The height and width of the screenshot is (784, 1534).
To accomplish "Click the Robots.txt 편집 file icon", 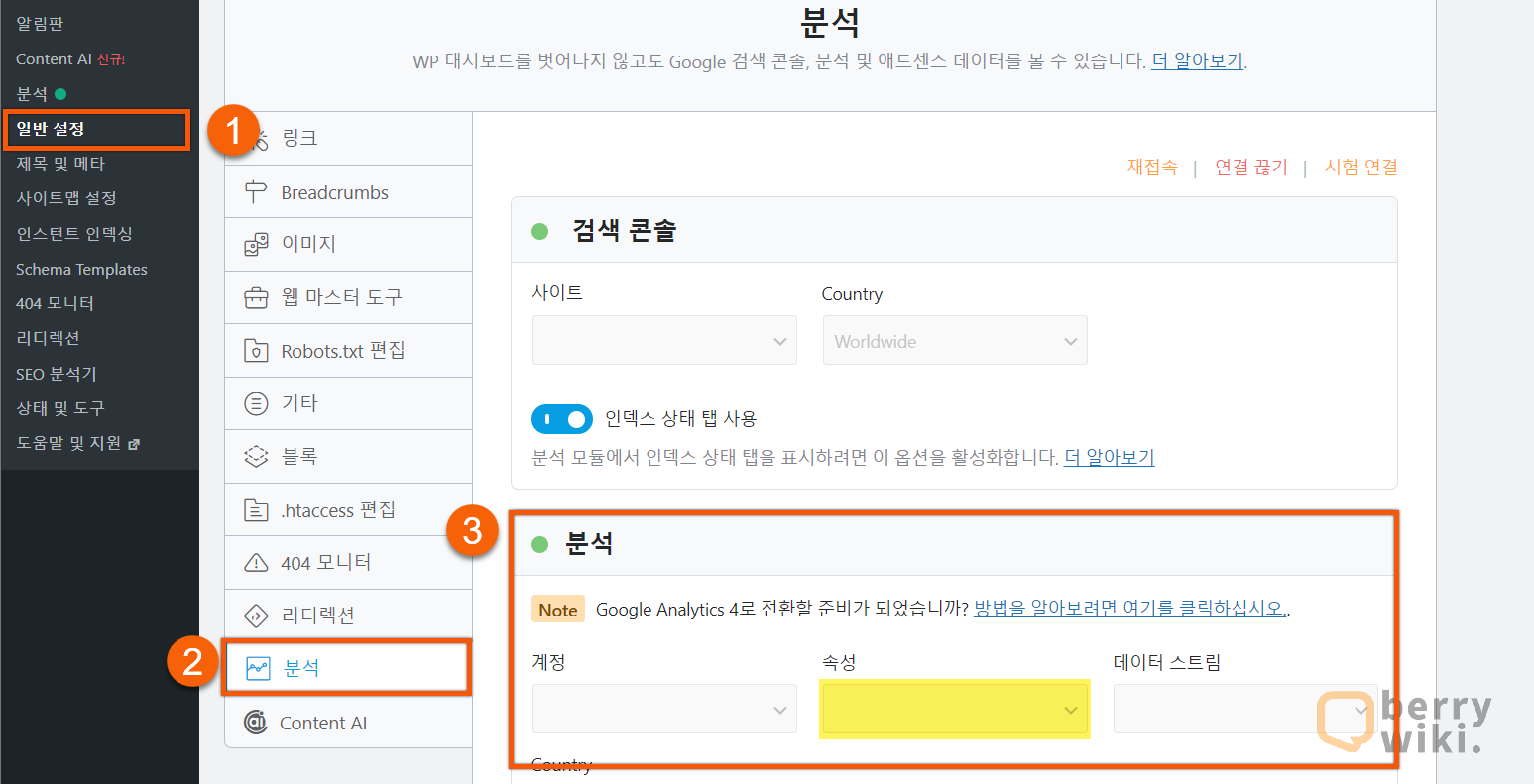I will coord(256,350).
